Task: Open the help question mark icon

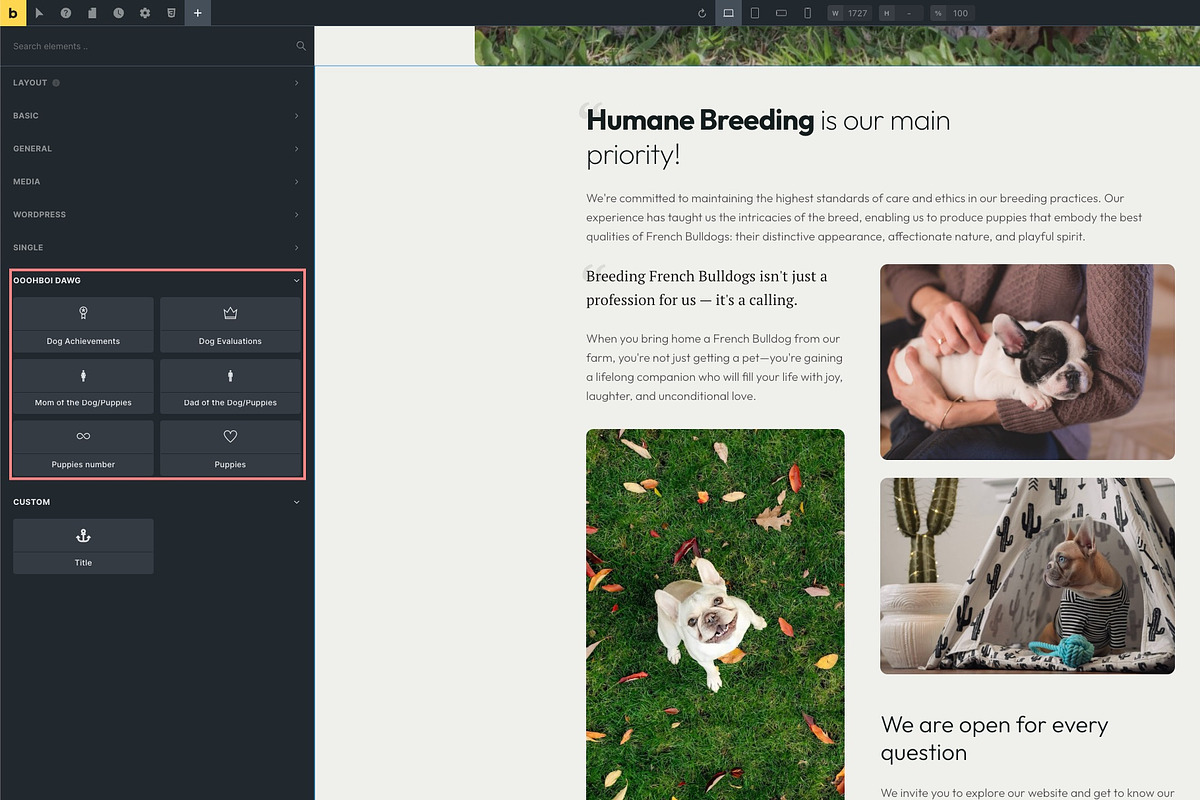Action: point(66,13)
